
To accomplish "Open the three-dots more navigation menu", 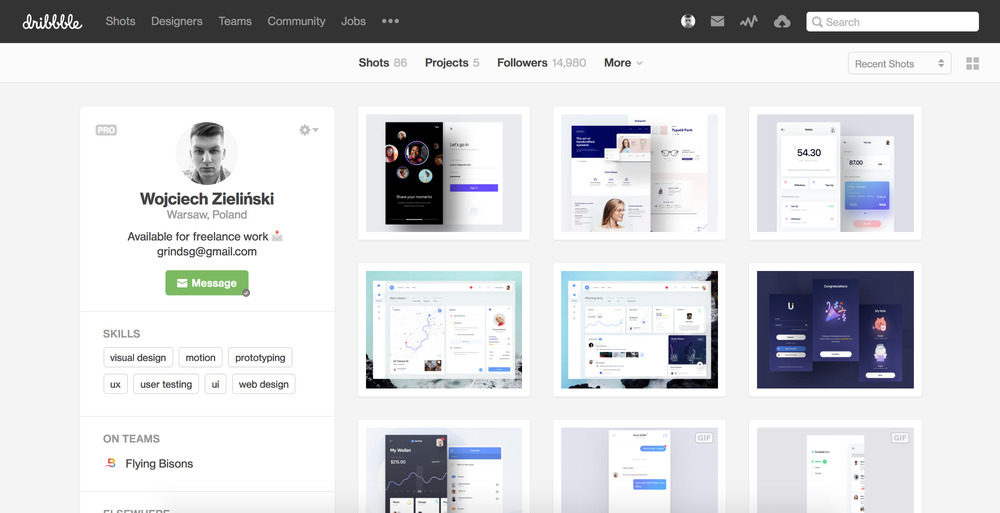I will pyautogui.click(x=390, y=21).
